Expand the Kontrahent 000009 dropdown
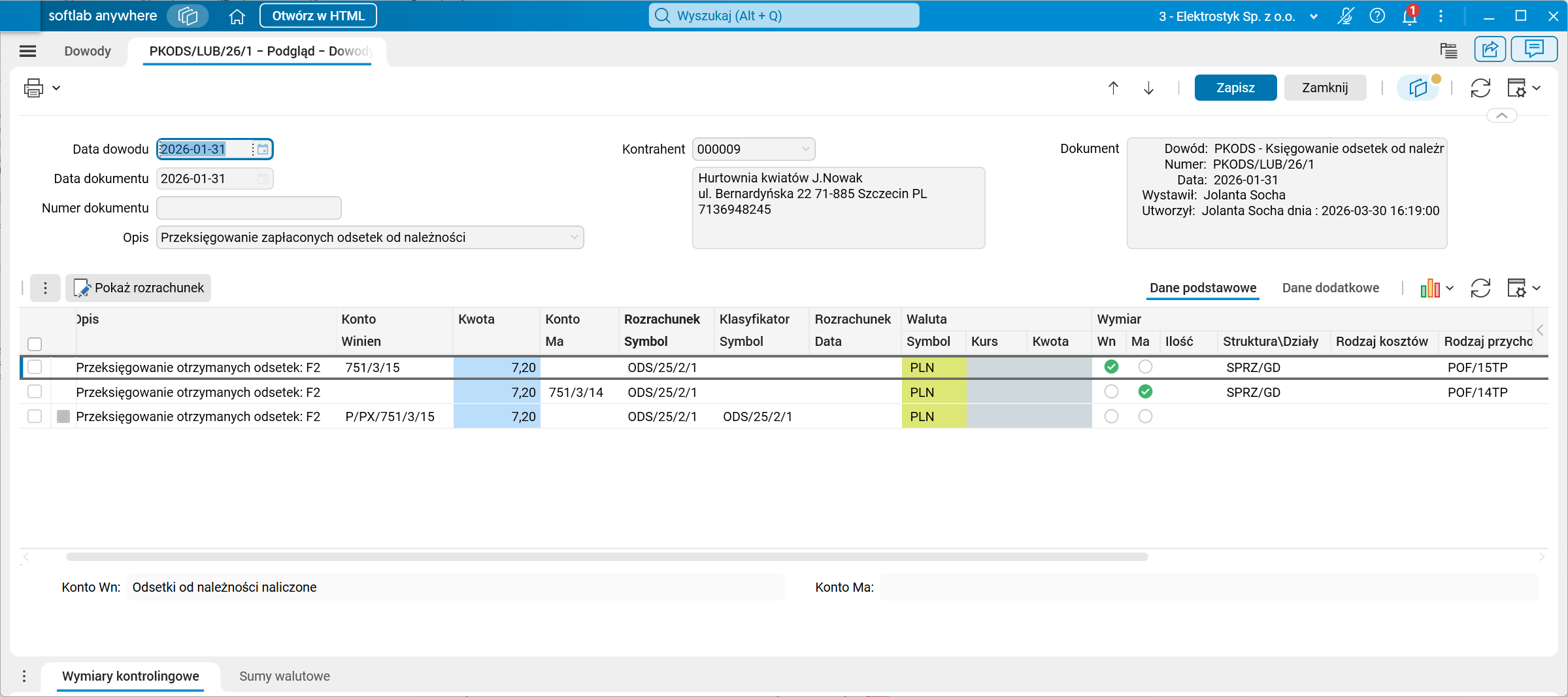 (x=805, y=149)
